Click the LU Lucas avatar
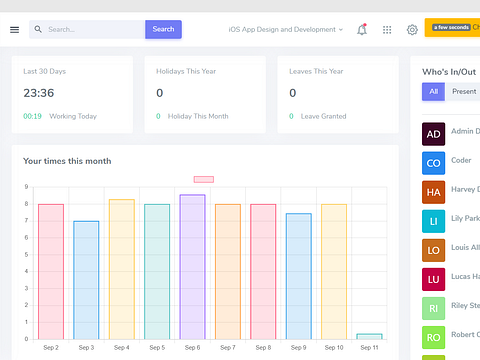 pyautogui.click(x=433, y=279)
